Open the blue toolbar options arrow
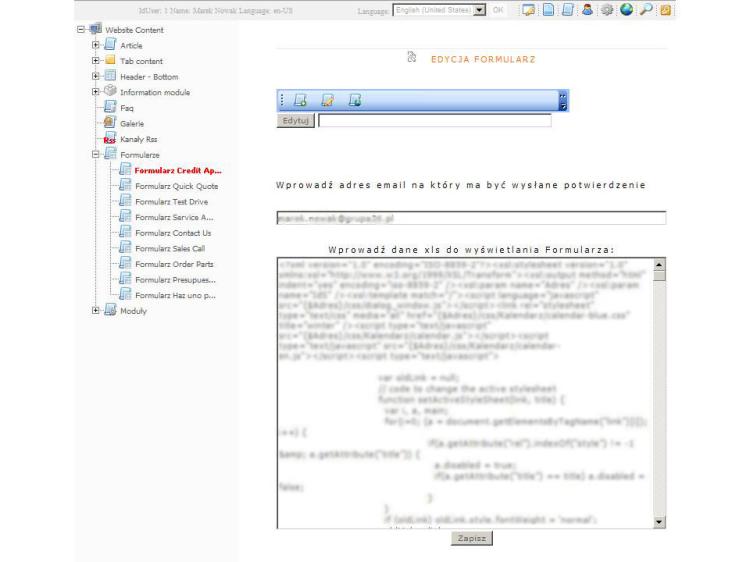Viewport: 750px width, 562px height. 563,101
